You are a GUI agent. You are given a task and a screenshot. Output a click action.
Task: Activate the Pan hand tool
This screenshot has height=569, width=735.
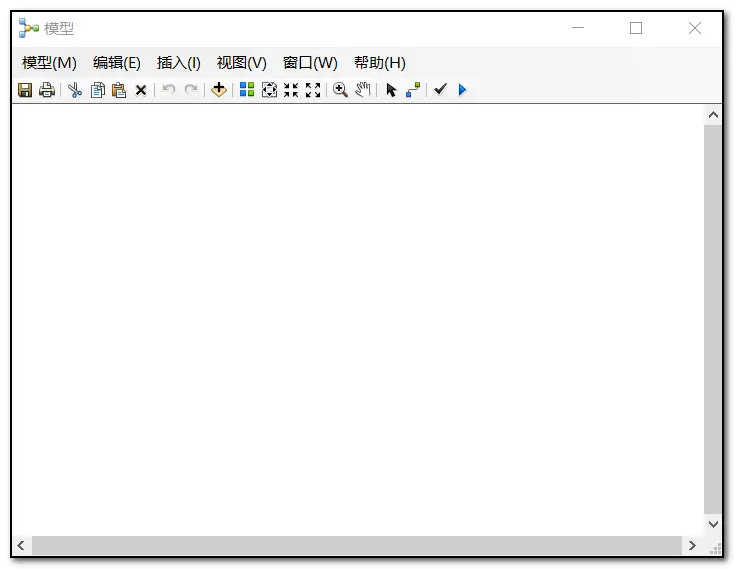[x=362, y=90]
